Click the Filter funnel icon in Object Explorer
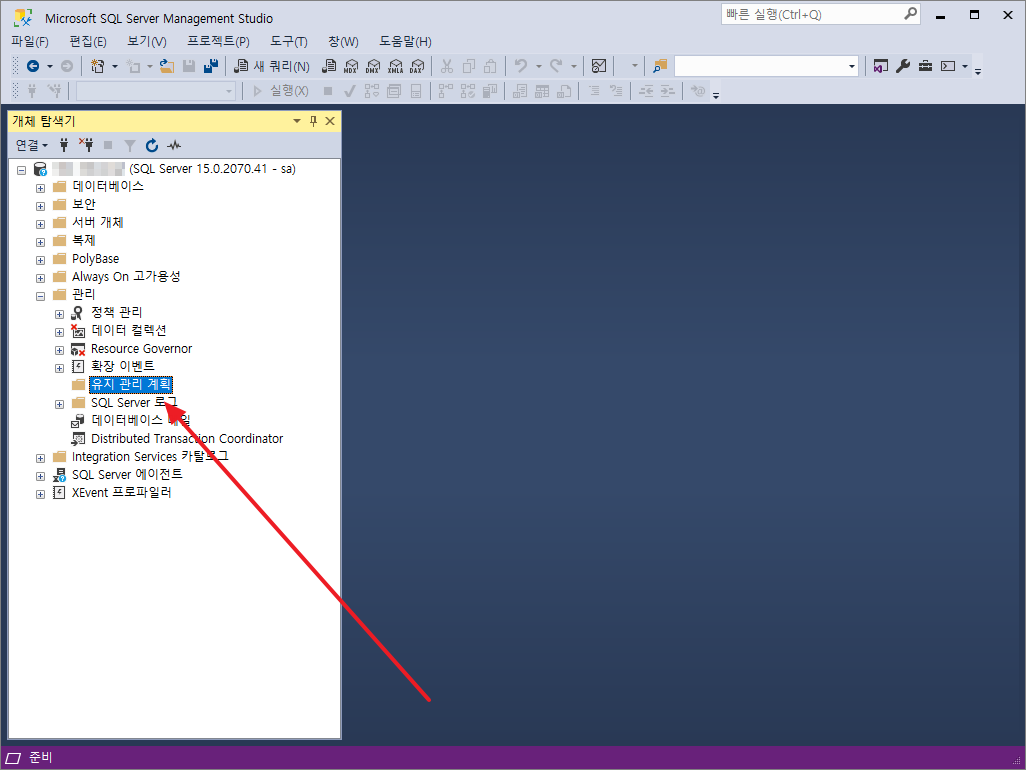The height and width of the screenshot is (770, 1026). point(130,145)
